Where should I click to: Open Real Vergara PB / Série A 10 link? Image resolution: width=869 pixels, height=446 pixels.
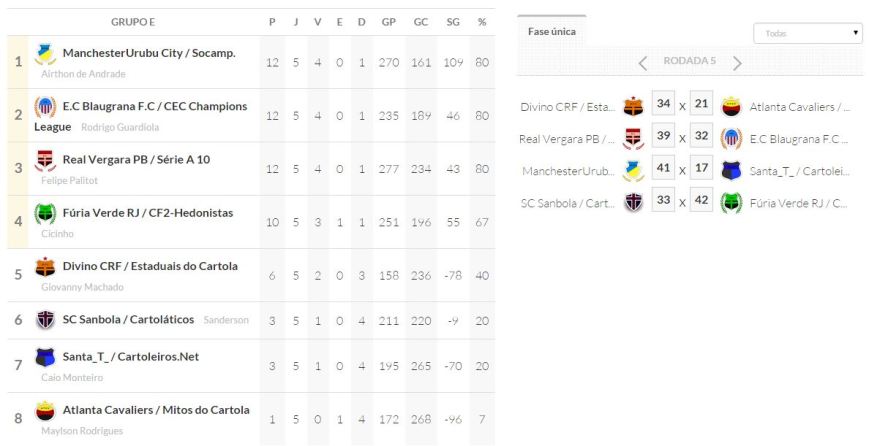pos(136,159)
